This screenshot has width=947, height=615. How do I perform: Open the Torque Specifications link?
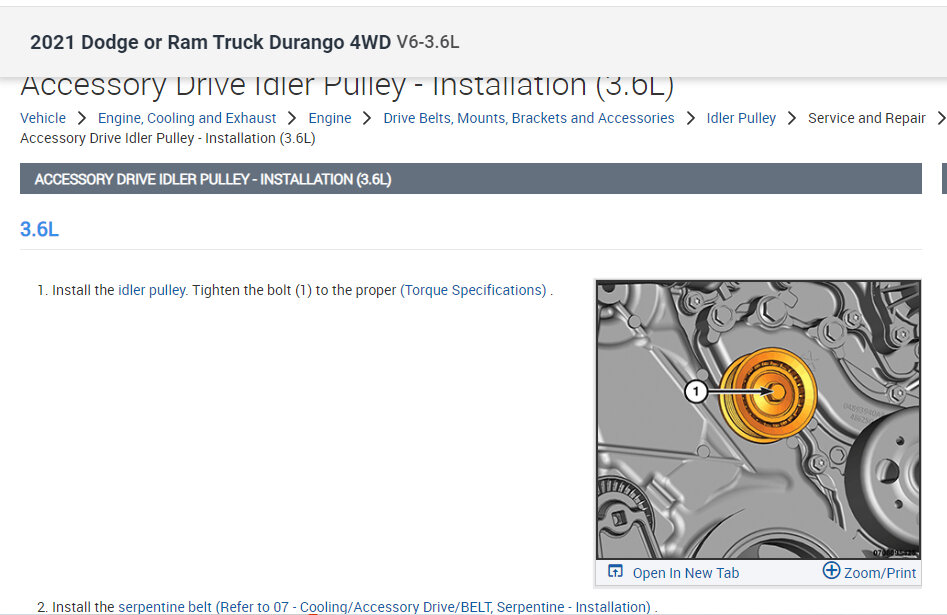(473, 290)
